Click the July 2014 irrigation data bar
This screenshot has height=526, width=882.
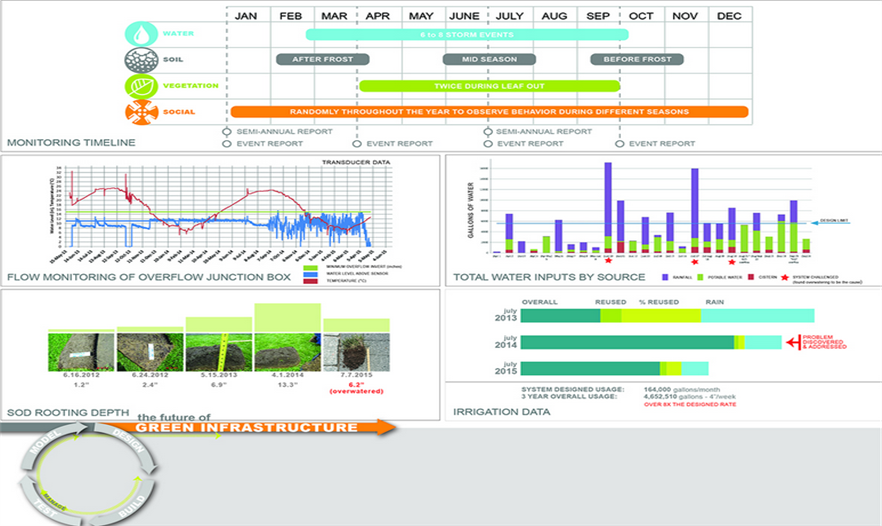pyautogui.click(x=651, y=342)
